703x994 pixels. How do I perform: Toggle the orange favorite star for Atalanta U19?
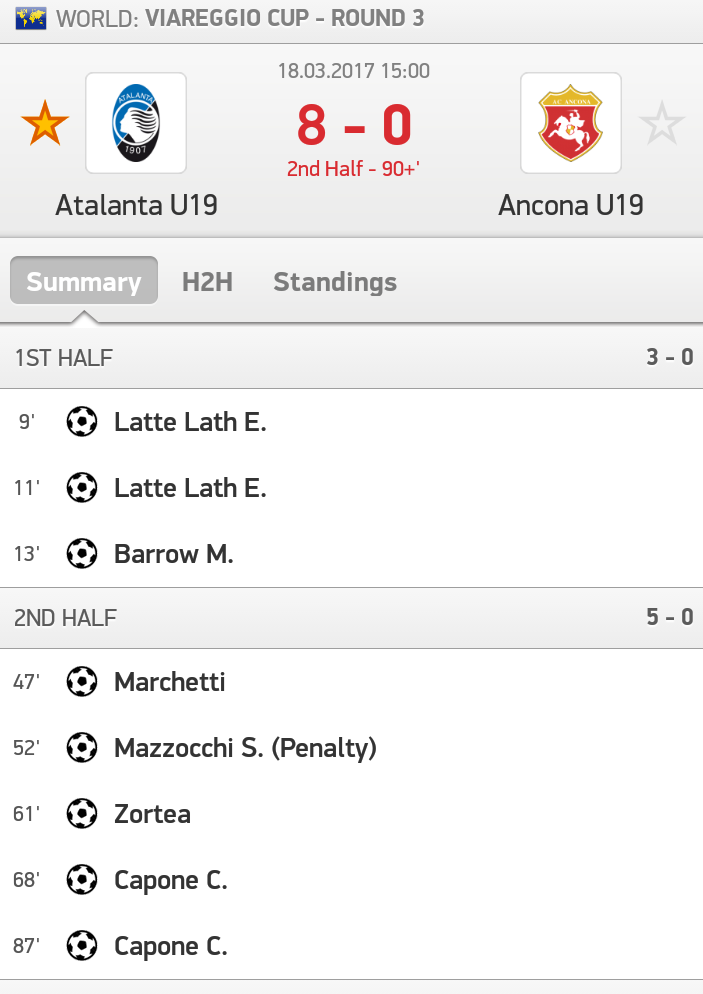tap(46, 124)
